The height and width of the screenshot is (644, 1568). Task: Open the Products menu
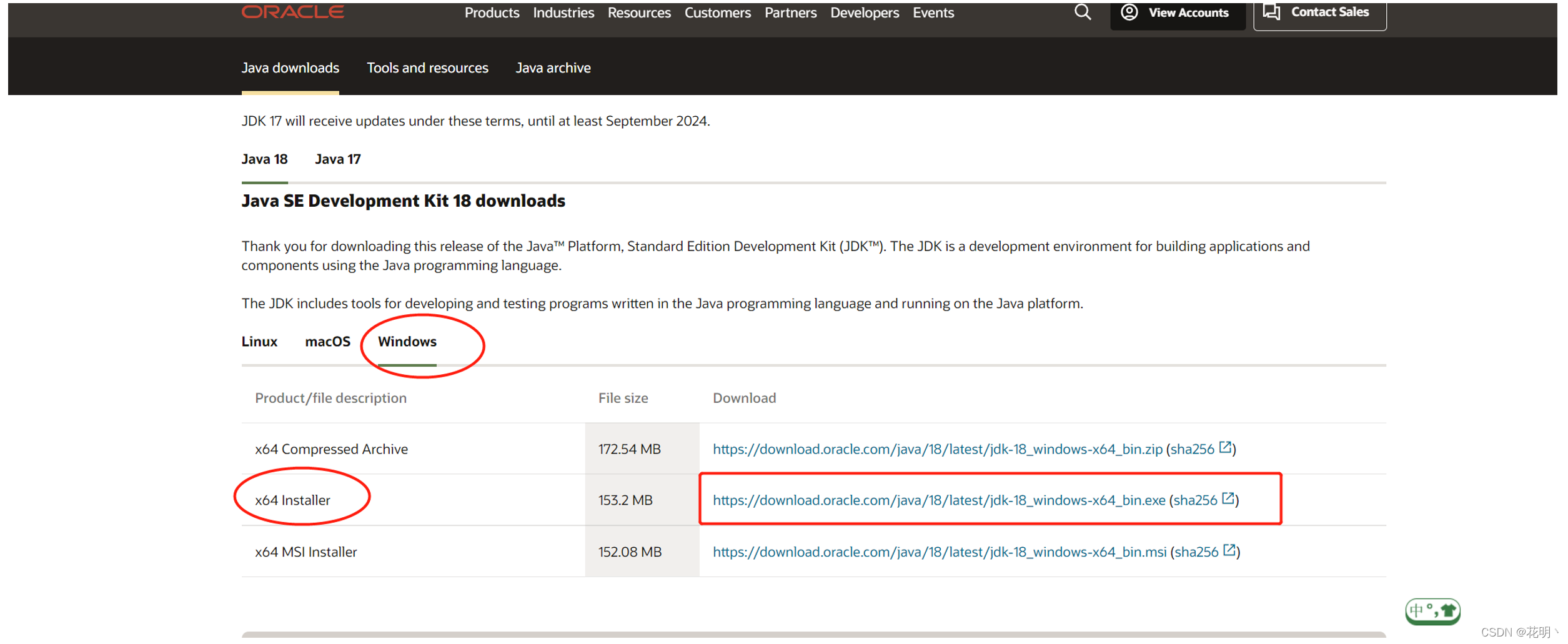pos(492,12)
